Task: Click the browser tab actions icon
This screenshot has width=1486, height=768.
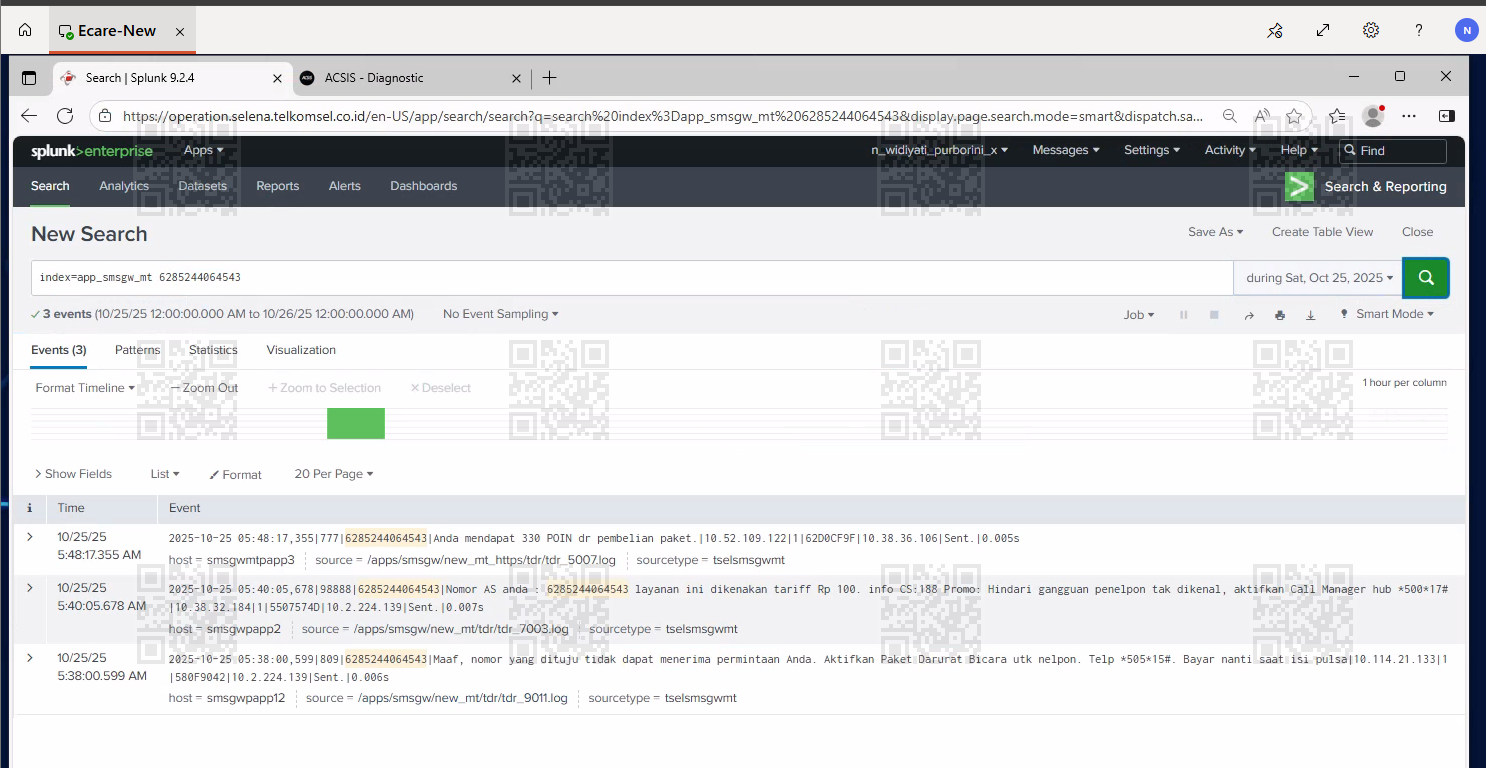Action: [29, 78]
